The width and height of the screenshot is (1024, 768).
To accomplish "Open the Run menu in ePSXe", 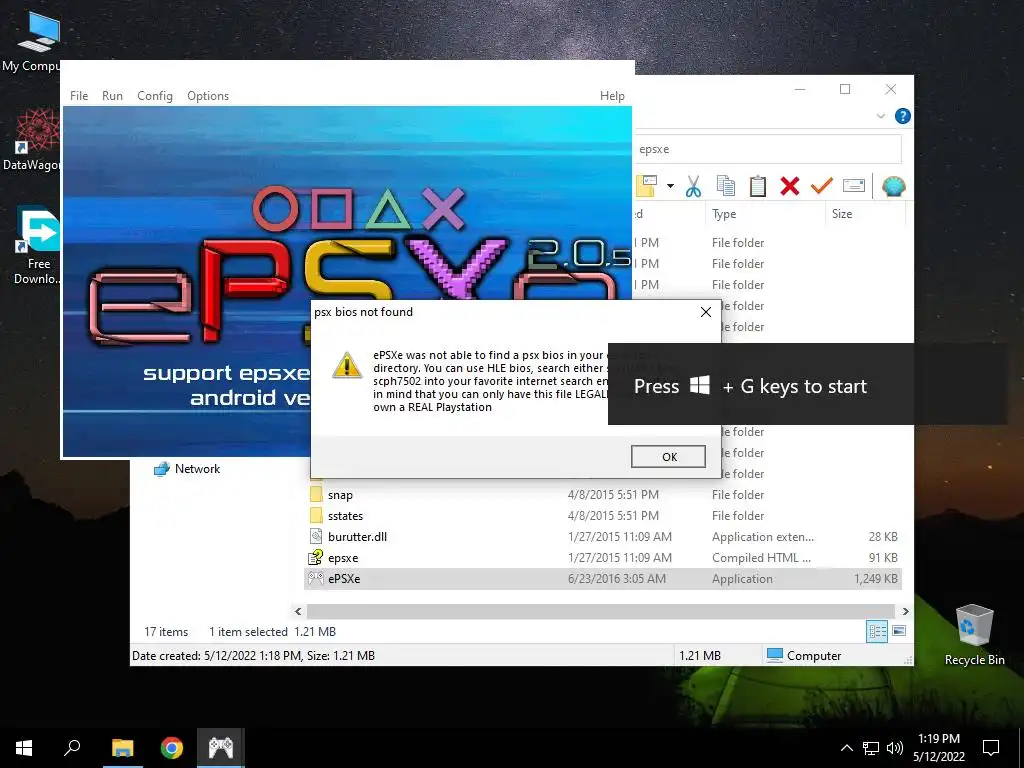I will pos(112,96).
